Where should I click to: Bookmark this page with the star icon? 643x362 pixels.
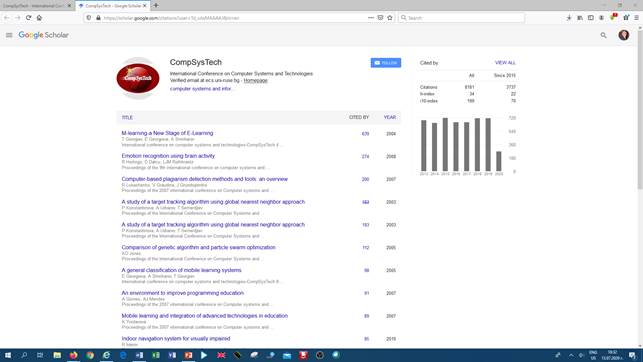coord(390,18)
